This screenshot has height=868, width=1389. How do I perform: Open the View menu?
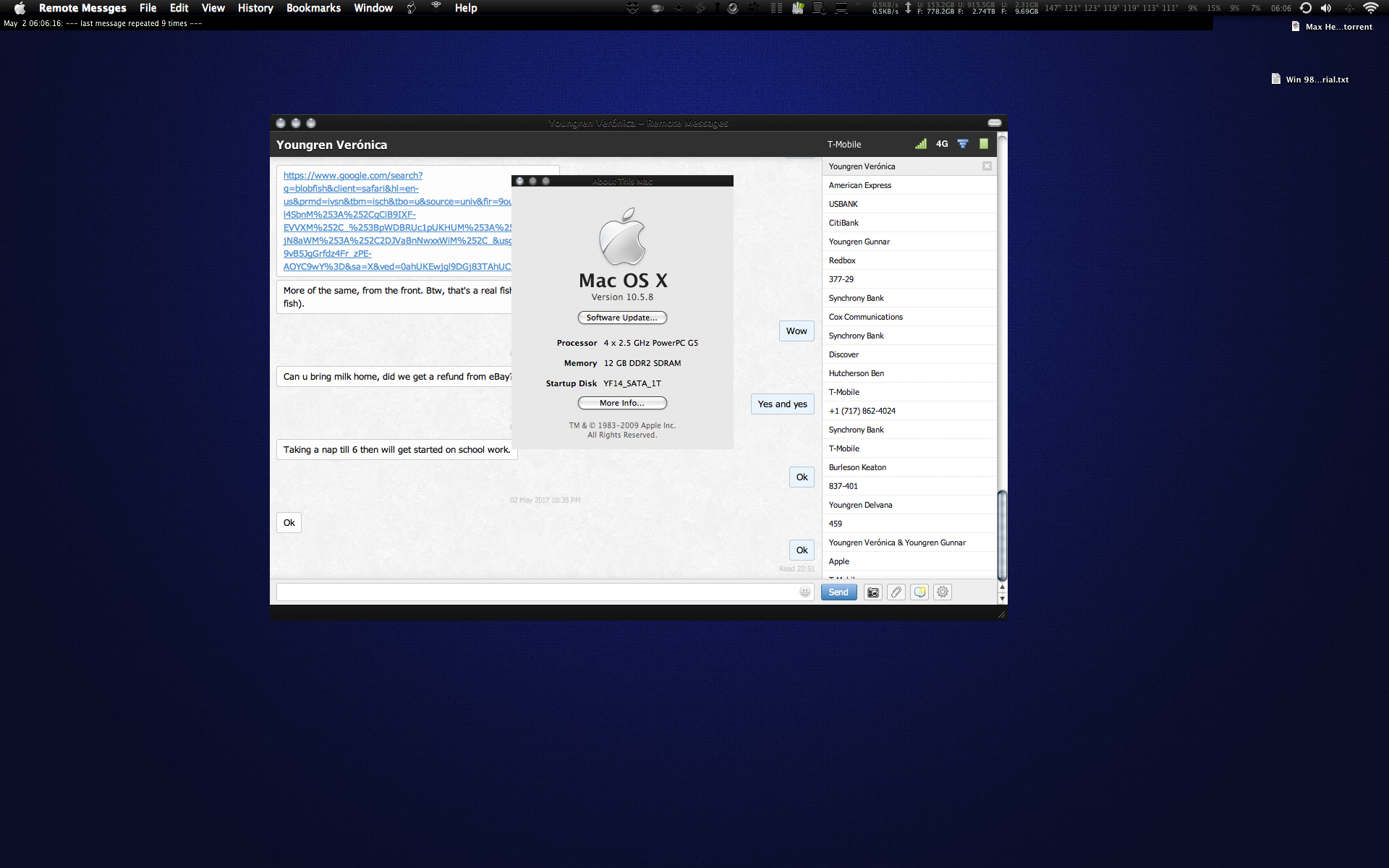pos(213,8)
